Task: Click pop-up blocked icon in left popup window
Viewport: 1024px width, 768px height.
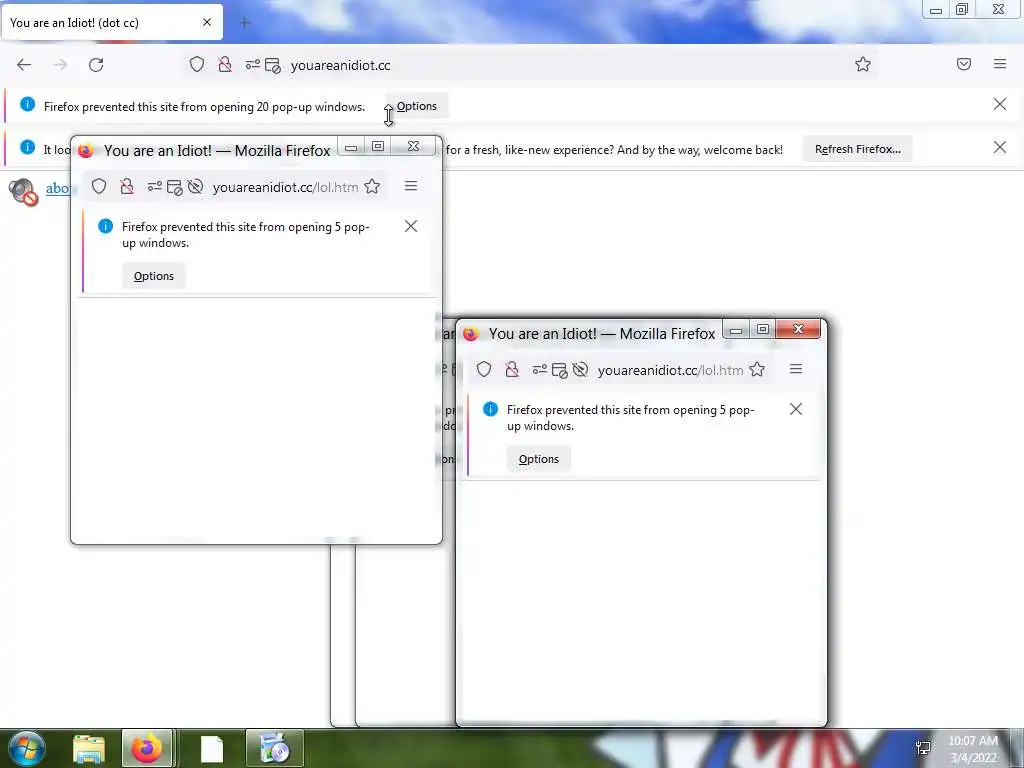Action: pos(175,187)
